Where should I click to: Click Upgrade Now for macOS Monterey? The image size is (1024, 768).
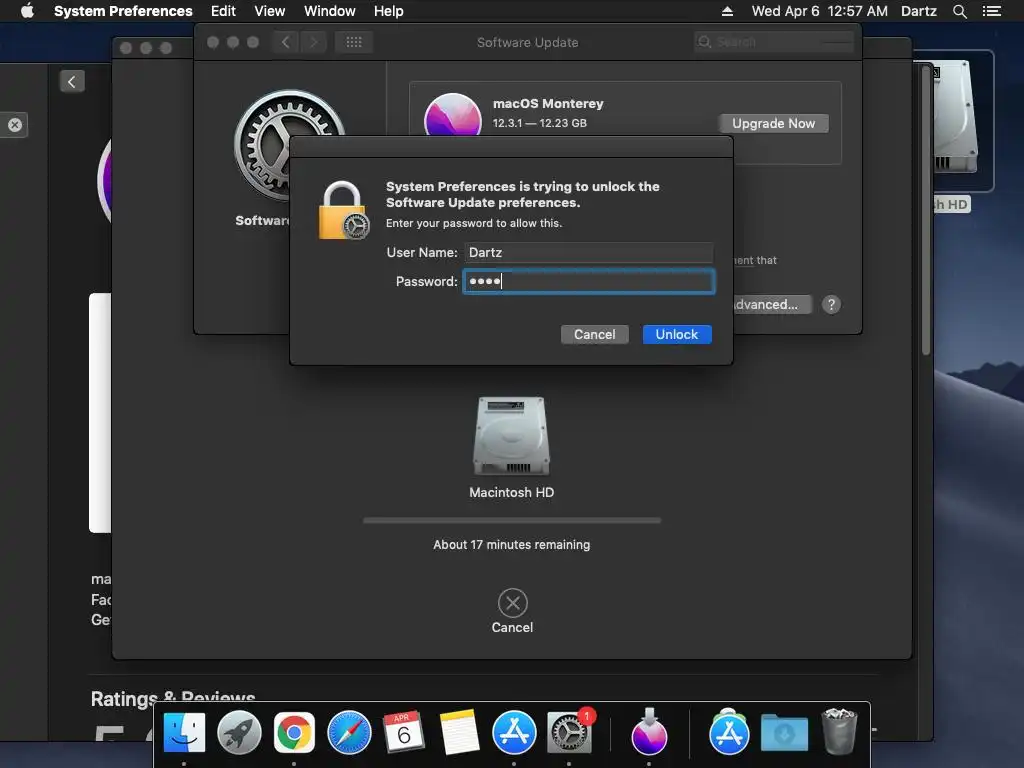(x=773, y=123)
